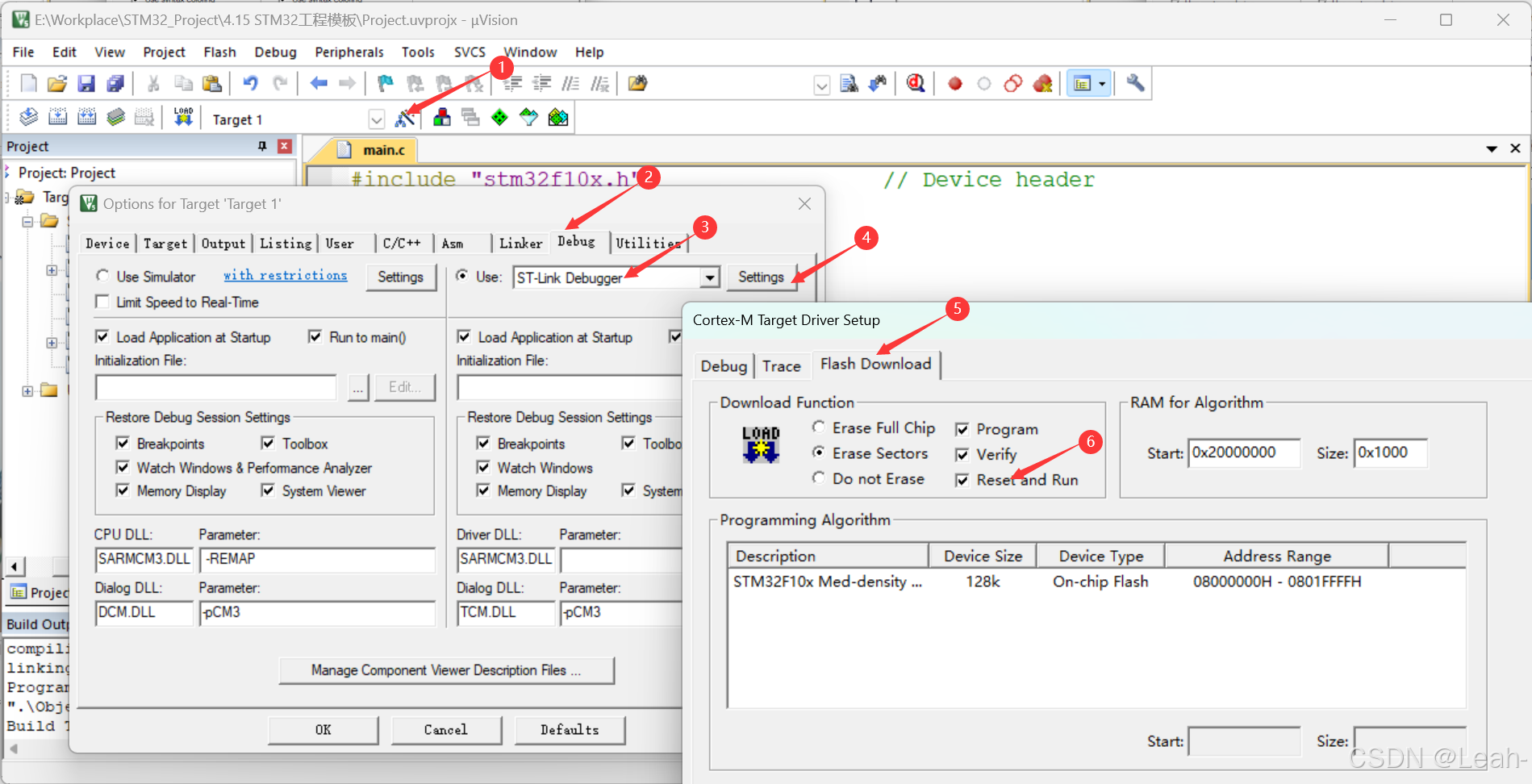Select Use Simulator radio button
This screenshot has width=1532, height=784.
click(x=102, y=276)
